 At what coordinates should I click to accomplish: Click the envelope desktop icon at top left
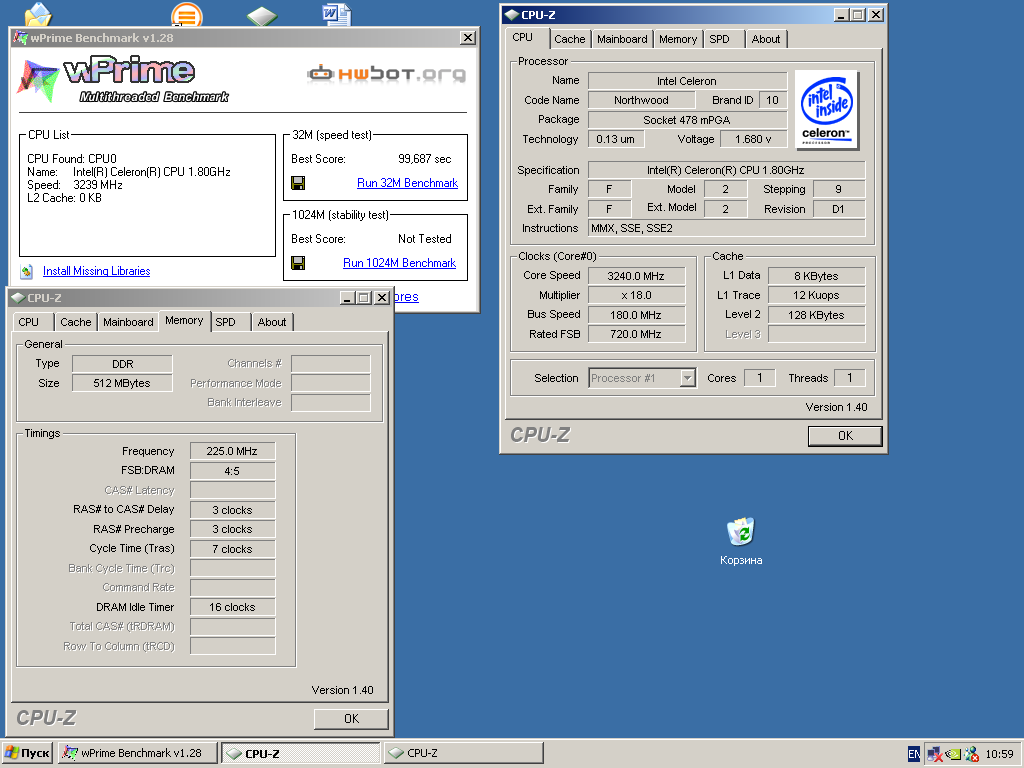click(x=37, y=14)
